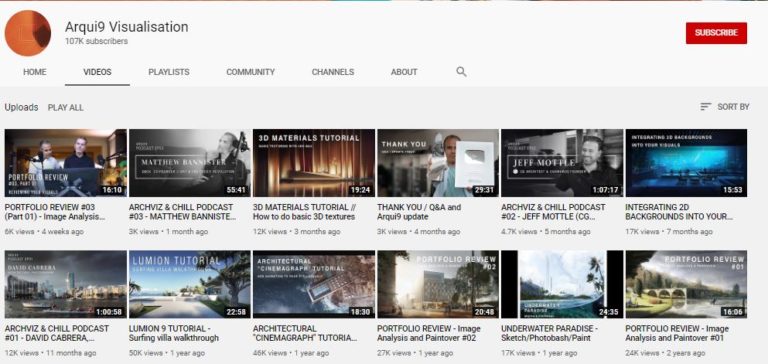Click '17K views • 7 months ago' text
Viewport: 768px width, 364px height.
(x=669, y=231)
